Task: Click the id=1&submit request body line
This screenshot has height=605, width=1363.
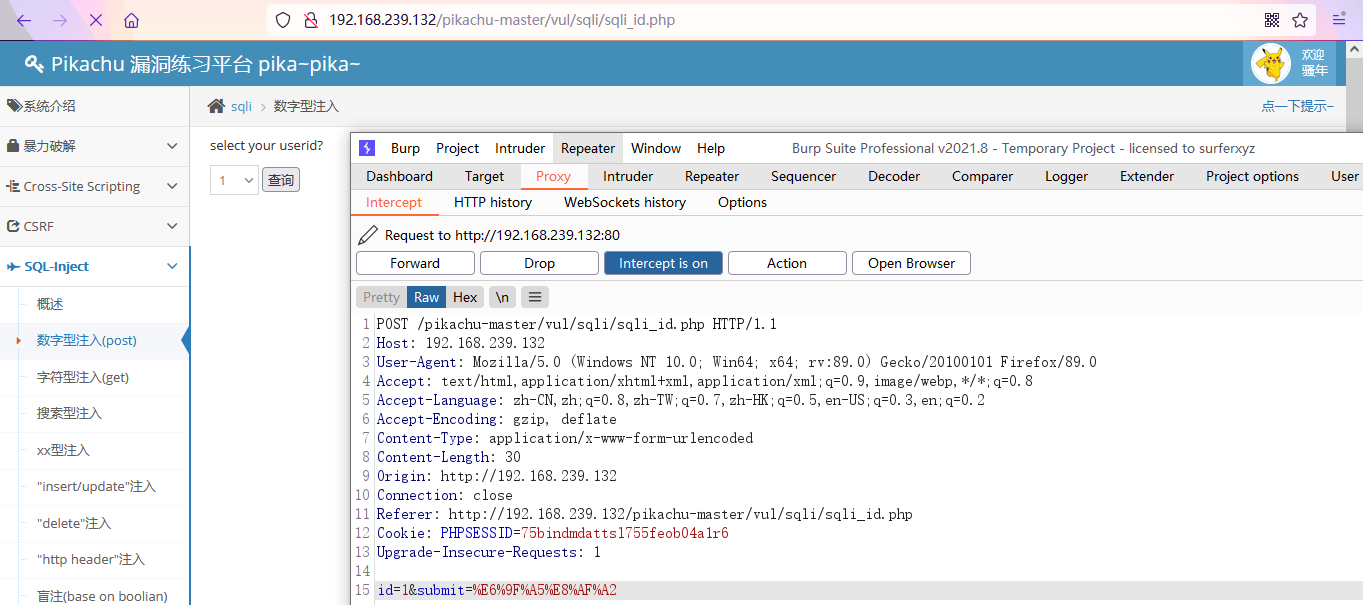Action: 497,590
